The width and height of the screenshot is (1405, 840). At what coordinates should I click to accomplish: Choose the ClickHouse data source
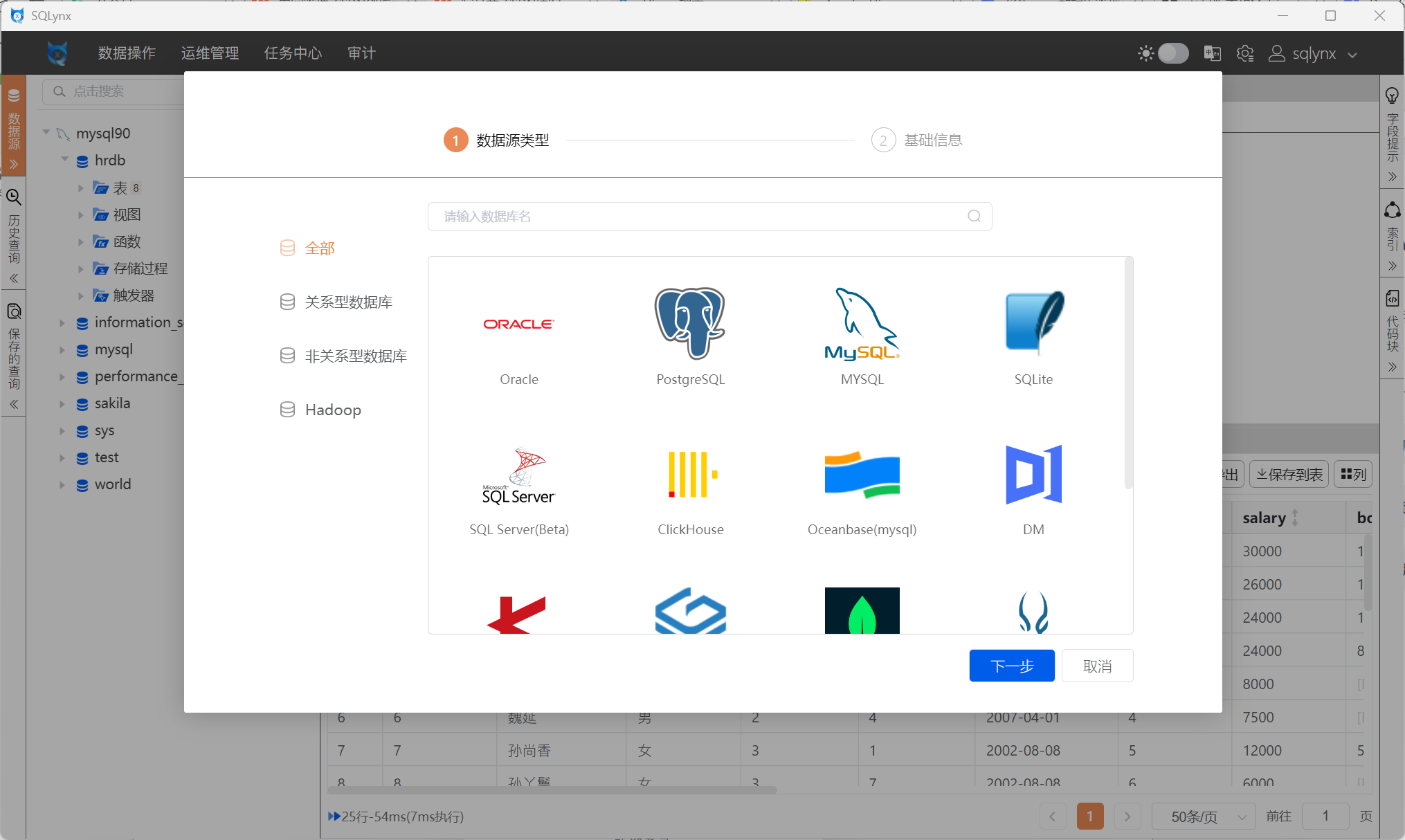coord(690,475)
